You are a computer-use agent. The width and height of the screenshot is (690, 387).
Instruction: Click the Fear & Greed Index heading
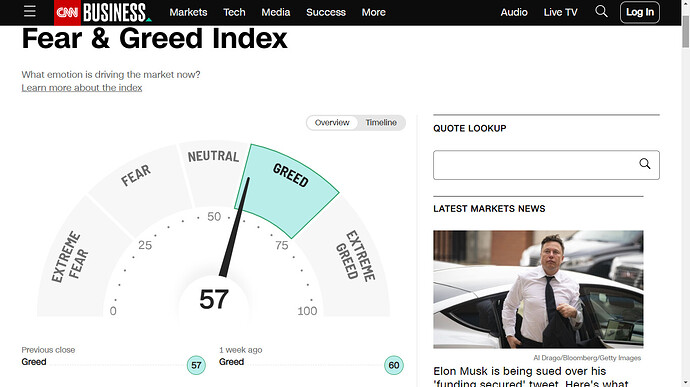154,39
